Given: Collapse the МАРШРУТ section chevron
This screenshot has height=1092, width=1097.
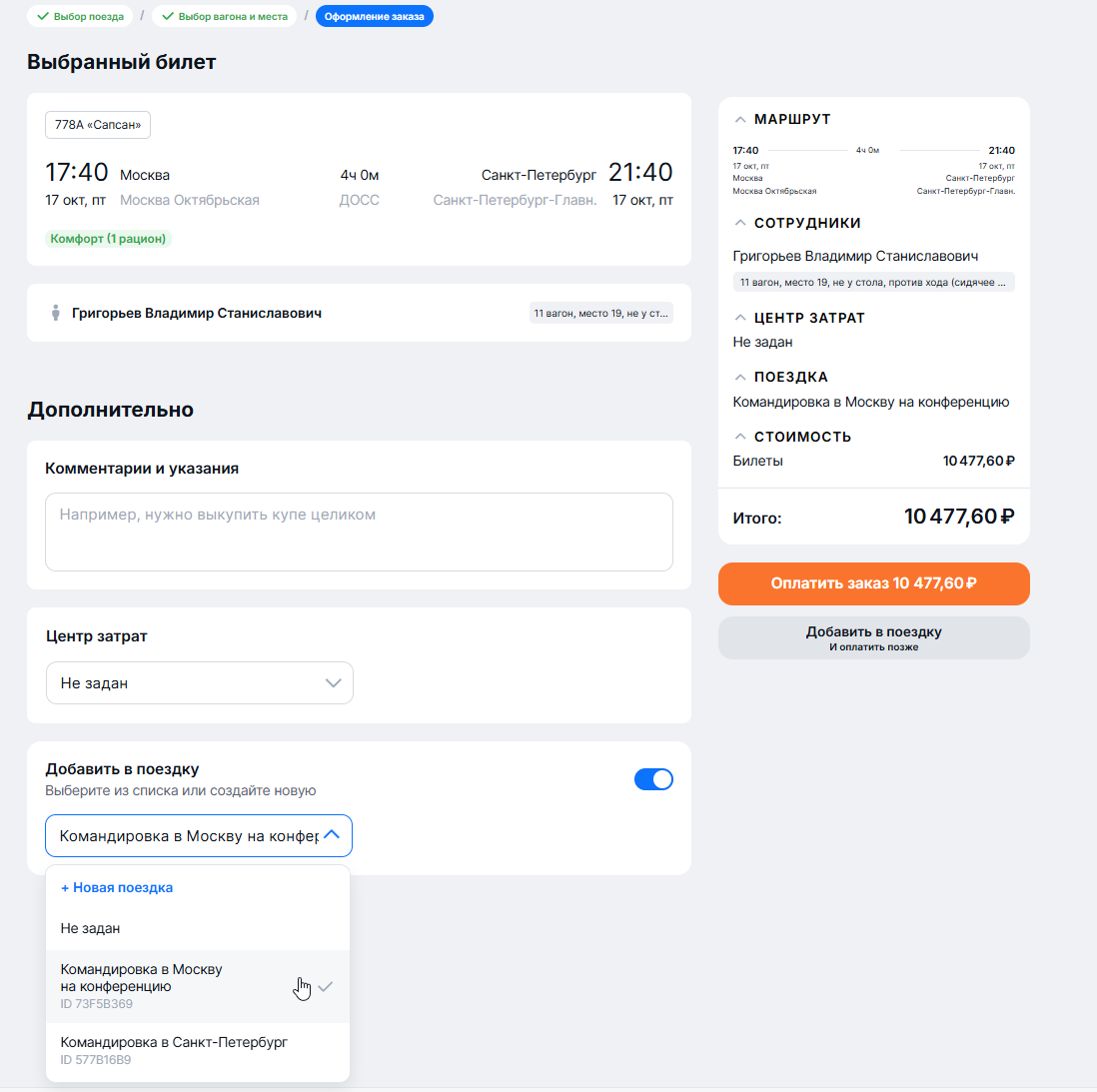Looking at the screenshot, I should click(740, 119).
